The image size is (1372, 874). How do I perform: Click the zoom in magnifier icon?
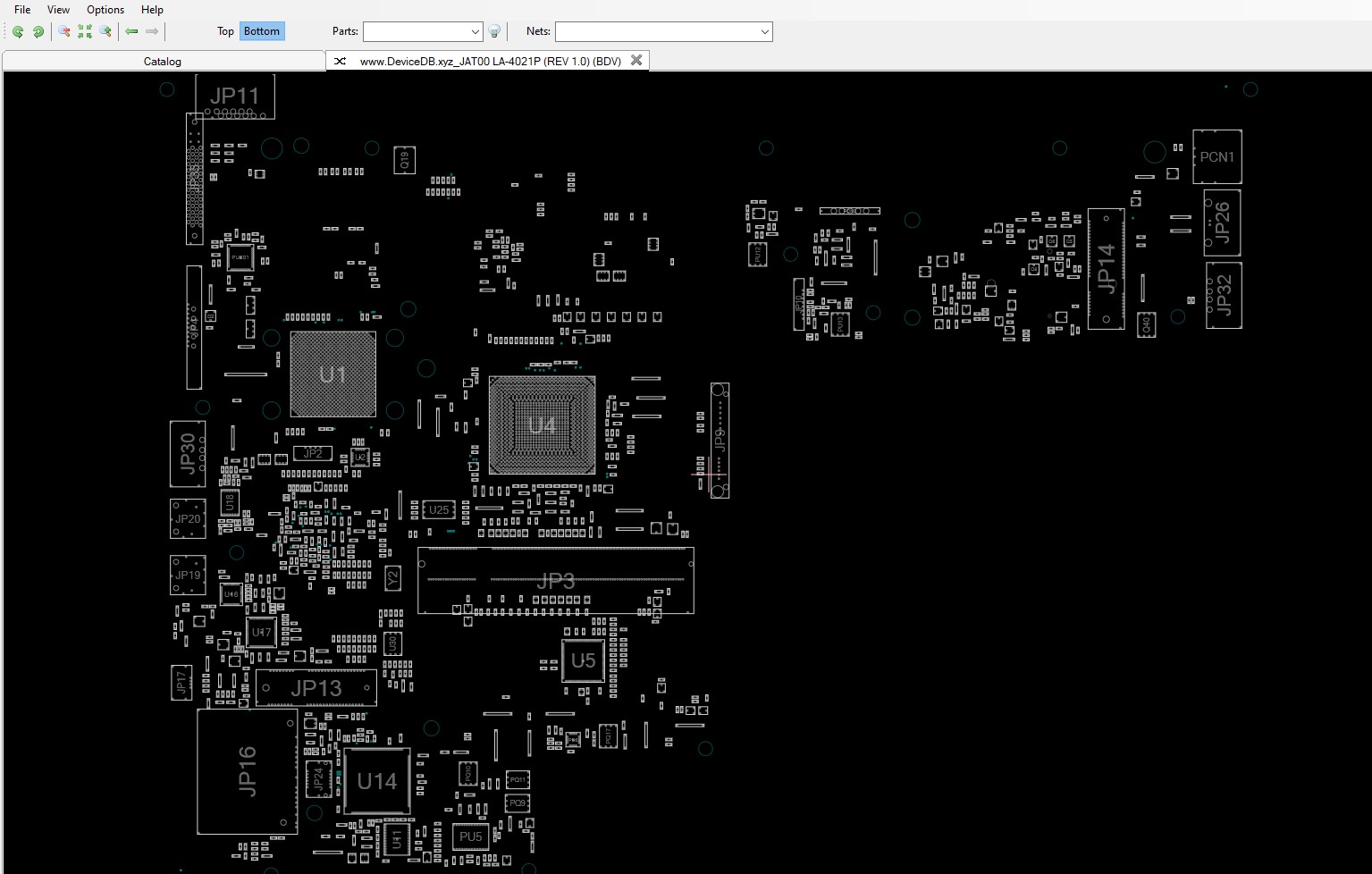tap(105, 31)
